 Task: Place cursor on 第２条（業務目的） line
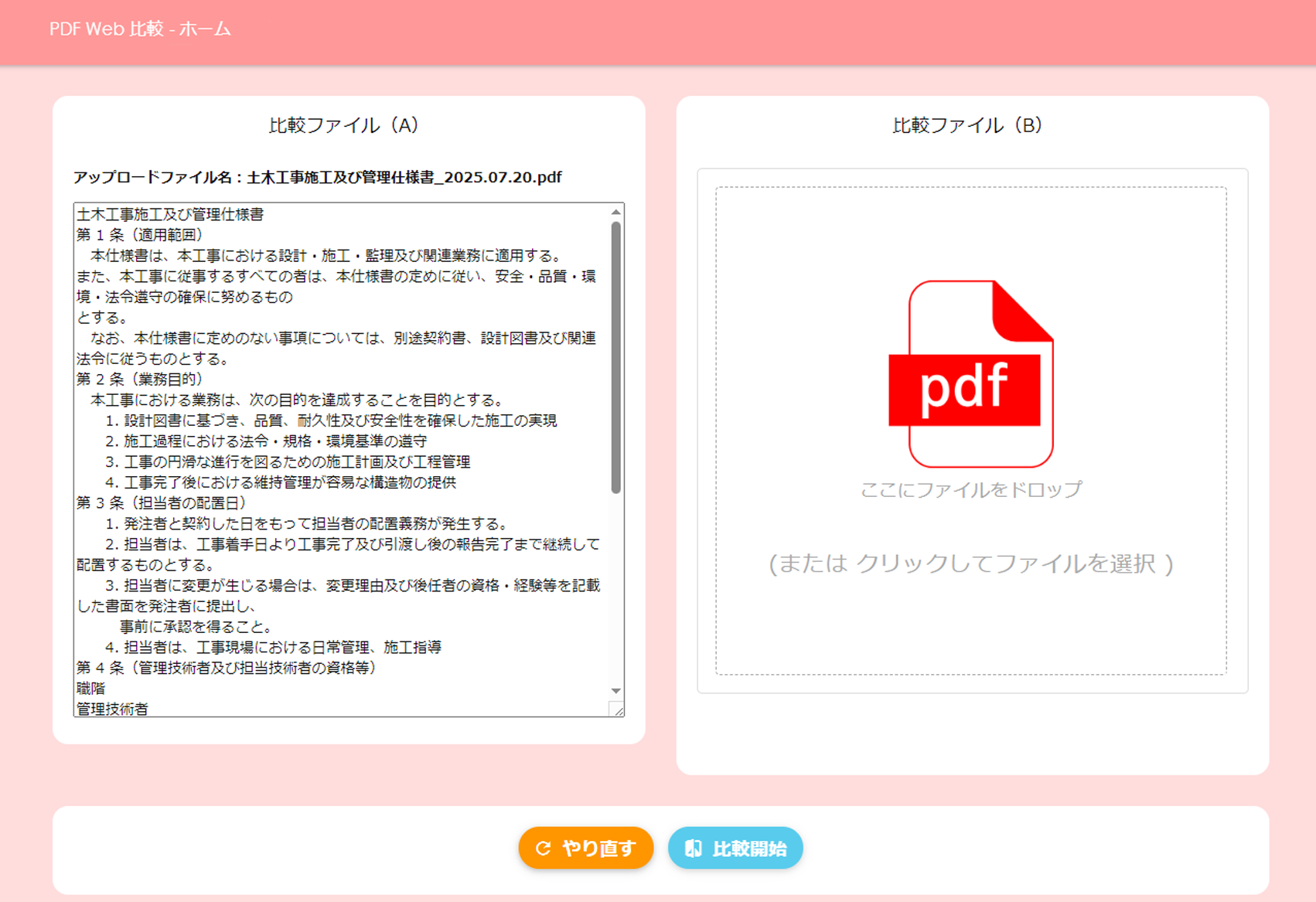(140, 380)
